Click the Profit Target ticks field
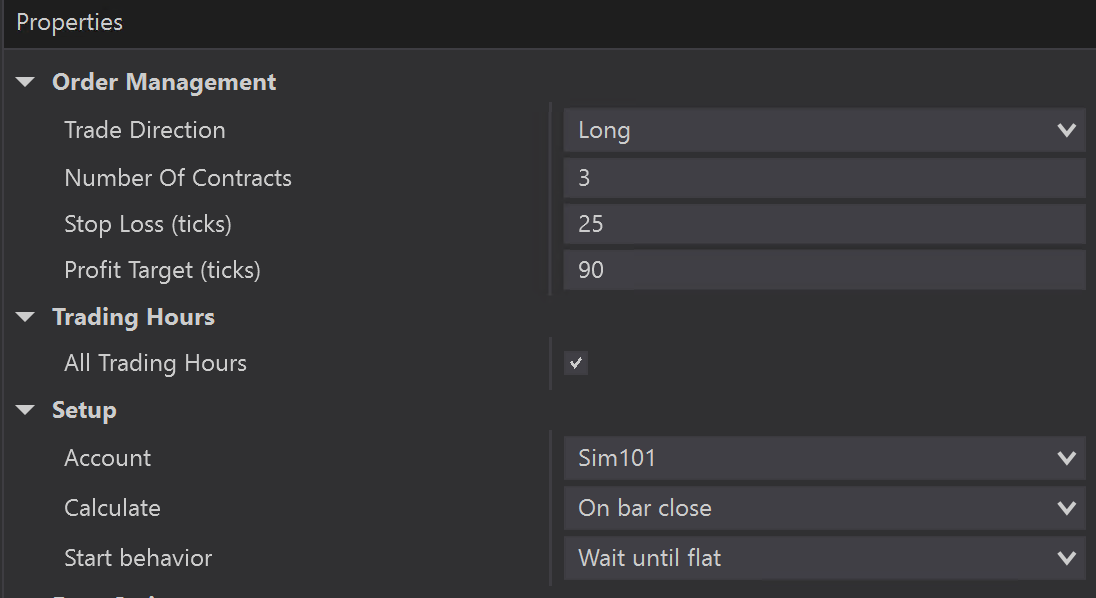Viewport: 1096px width, 598px height. coord(824,270)
